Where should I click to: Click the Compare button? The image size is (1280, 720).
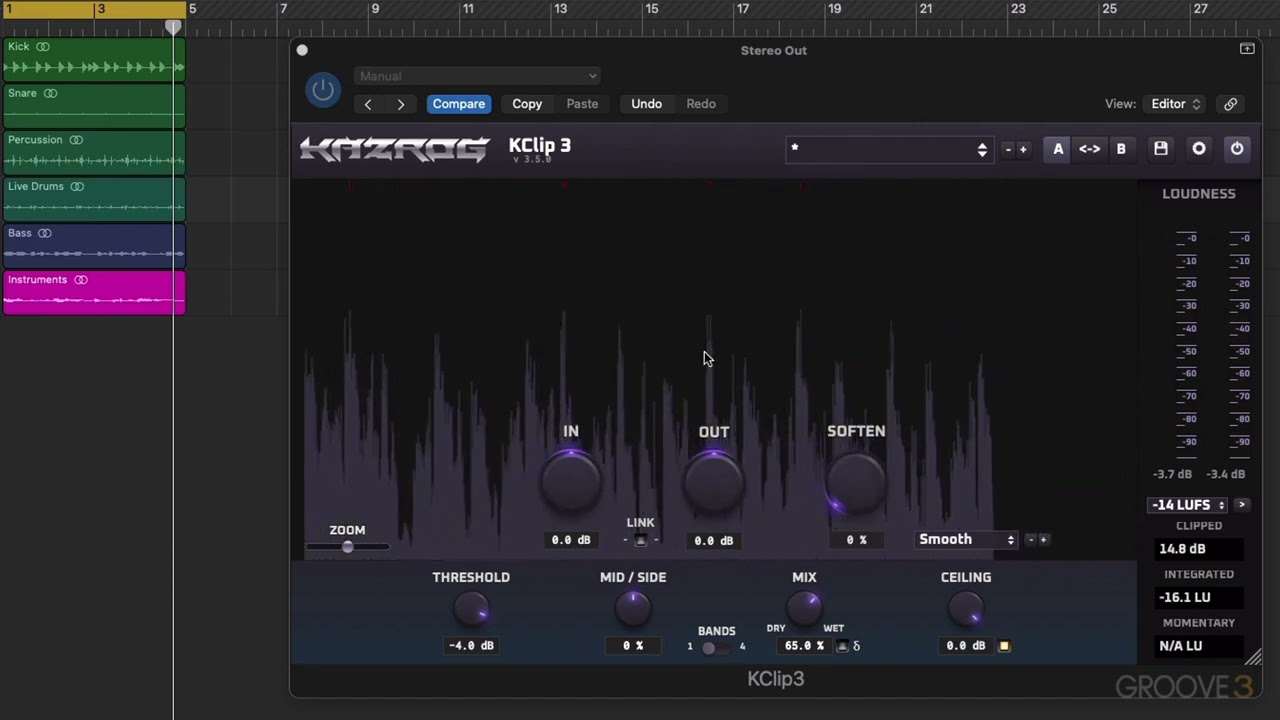pos(459,104)
